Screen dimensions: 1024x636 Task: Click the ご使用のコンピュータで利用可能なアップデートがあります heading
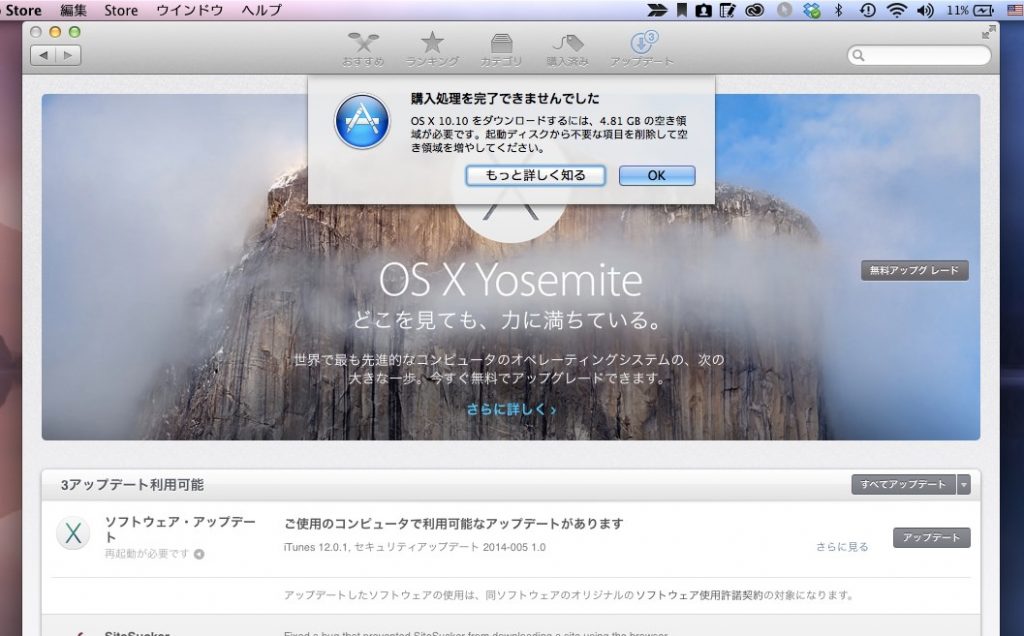point(454,524)
